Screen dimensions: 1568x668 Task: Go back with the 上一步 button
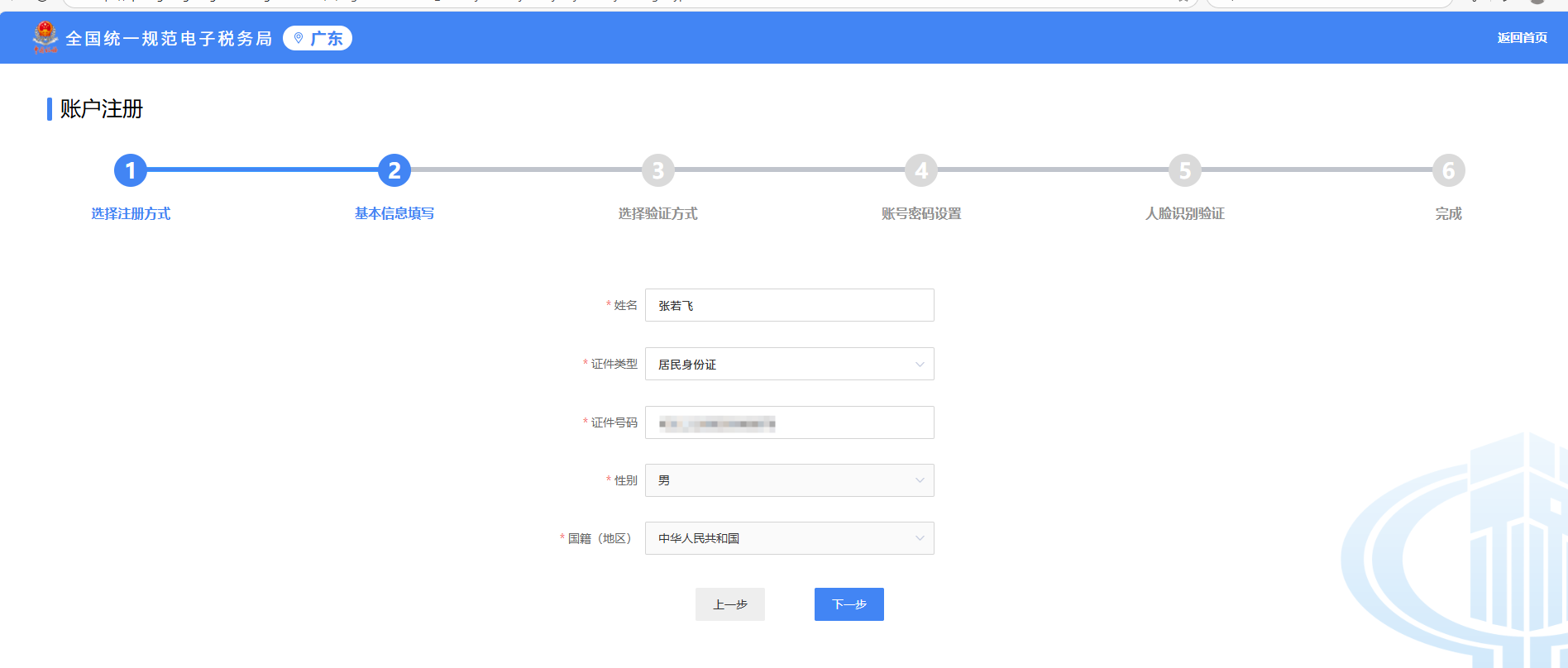[729, 604]
